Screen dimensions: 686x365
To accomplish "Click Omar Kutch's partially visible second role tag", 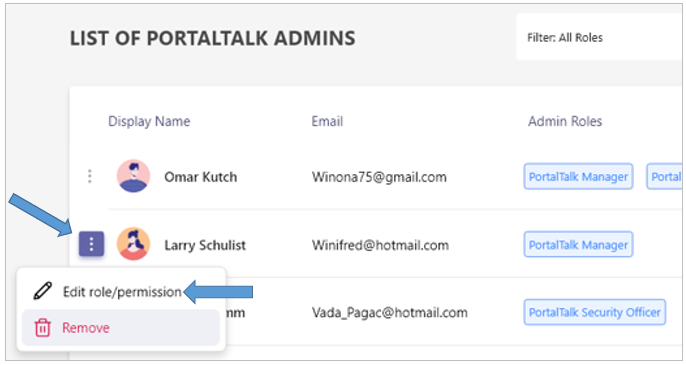I will [x=664, y=177].
